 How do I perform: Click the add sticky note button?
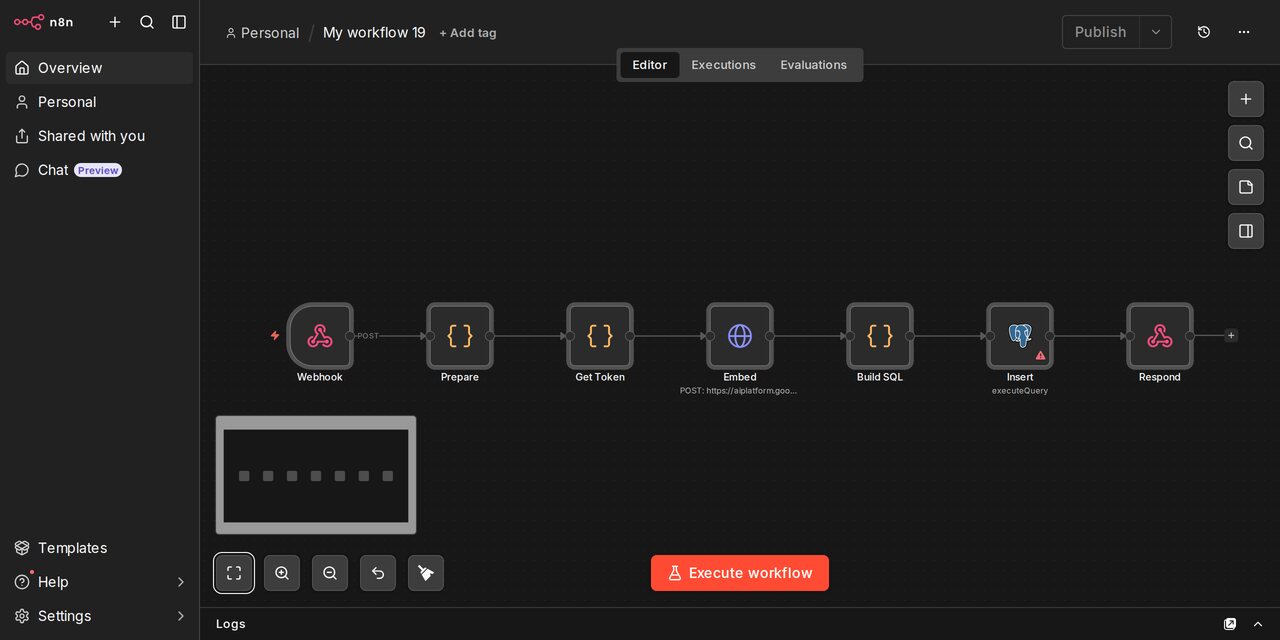tap(1246, 187)
